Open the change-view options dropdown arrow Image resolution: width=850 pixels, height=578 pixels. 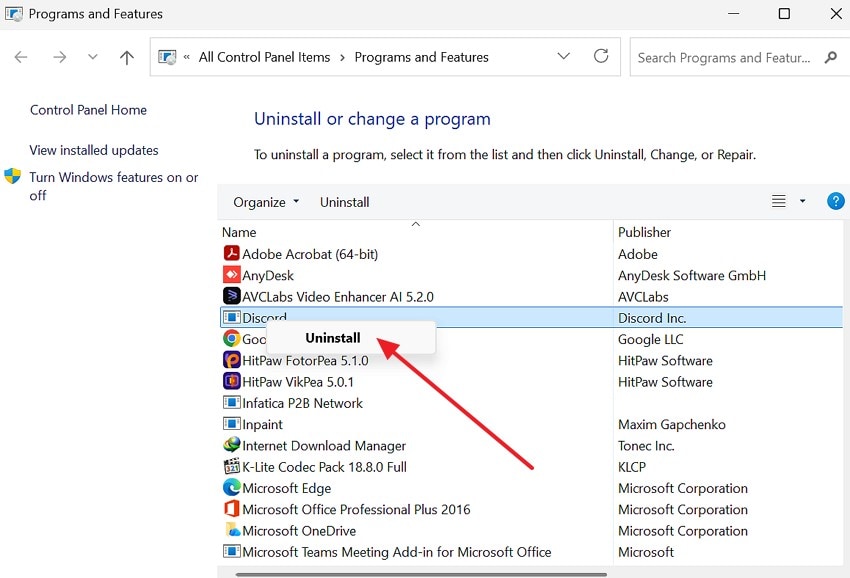pos(801,201)
